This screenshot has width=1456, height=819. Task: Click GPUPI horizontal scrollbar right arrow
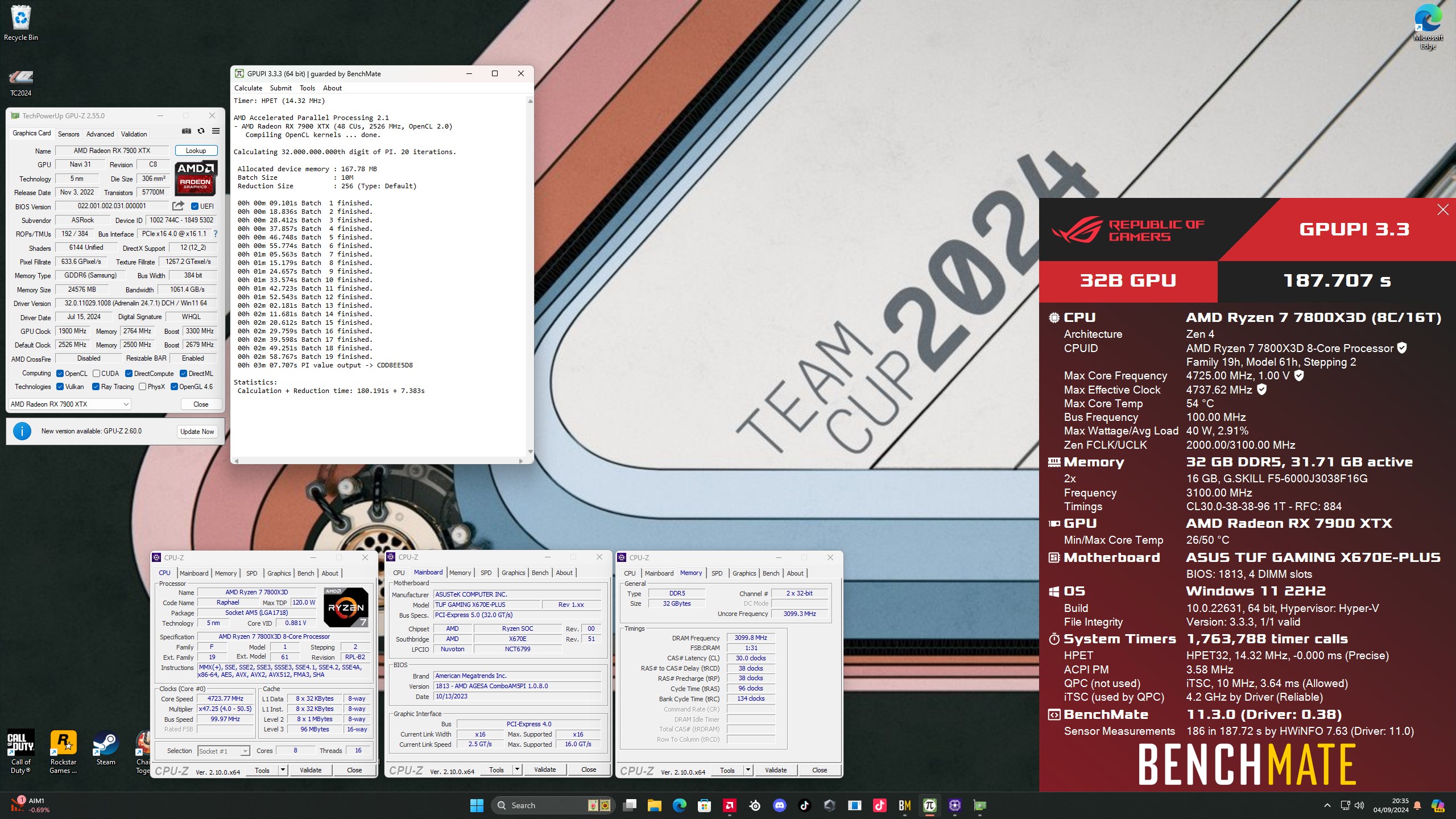(x=520, y=461)
